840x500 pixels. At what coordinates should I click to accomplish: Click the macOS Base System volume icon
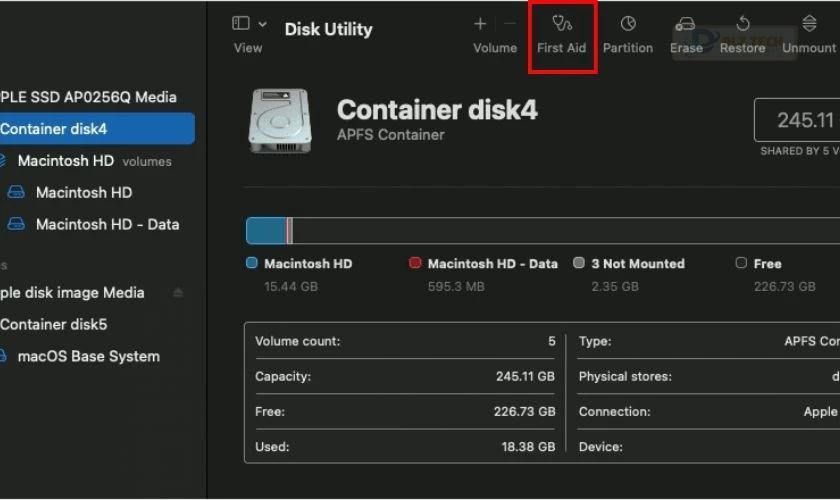coord(3,356)
